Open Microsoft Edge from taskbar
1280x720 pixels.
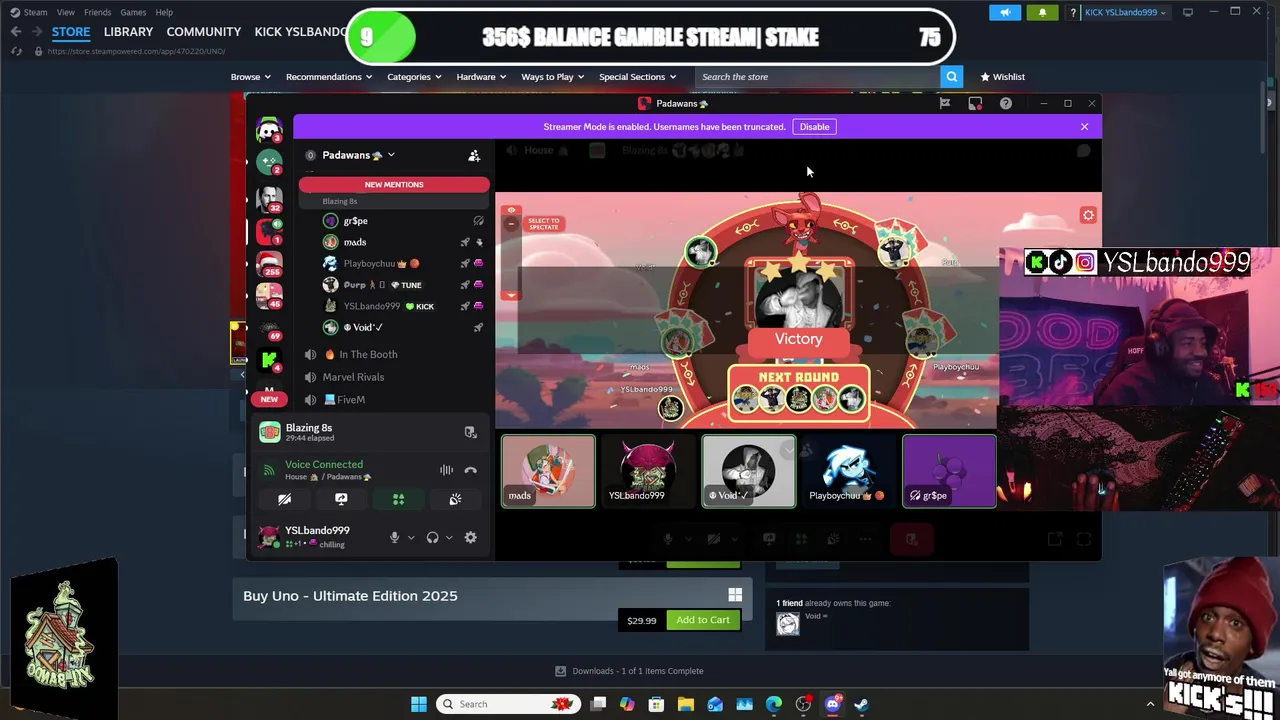[774, 704]
